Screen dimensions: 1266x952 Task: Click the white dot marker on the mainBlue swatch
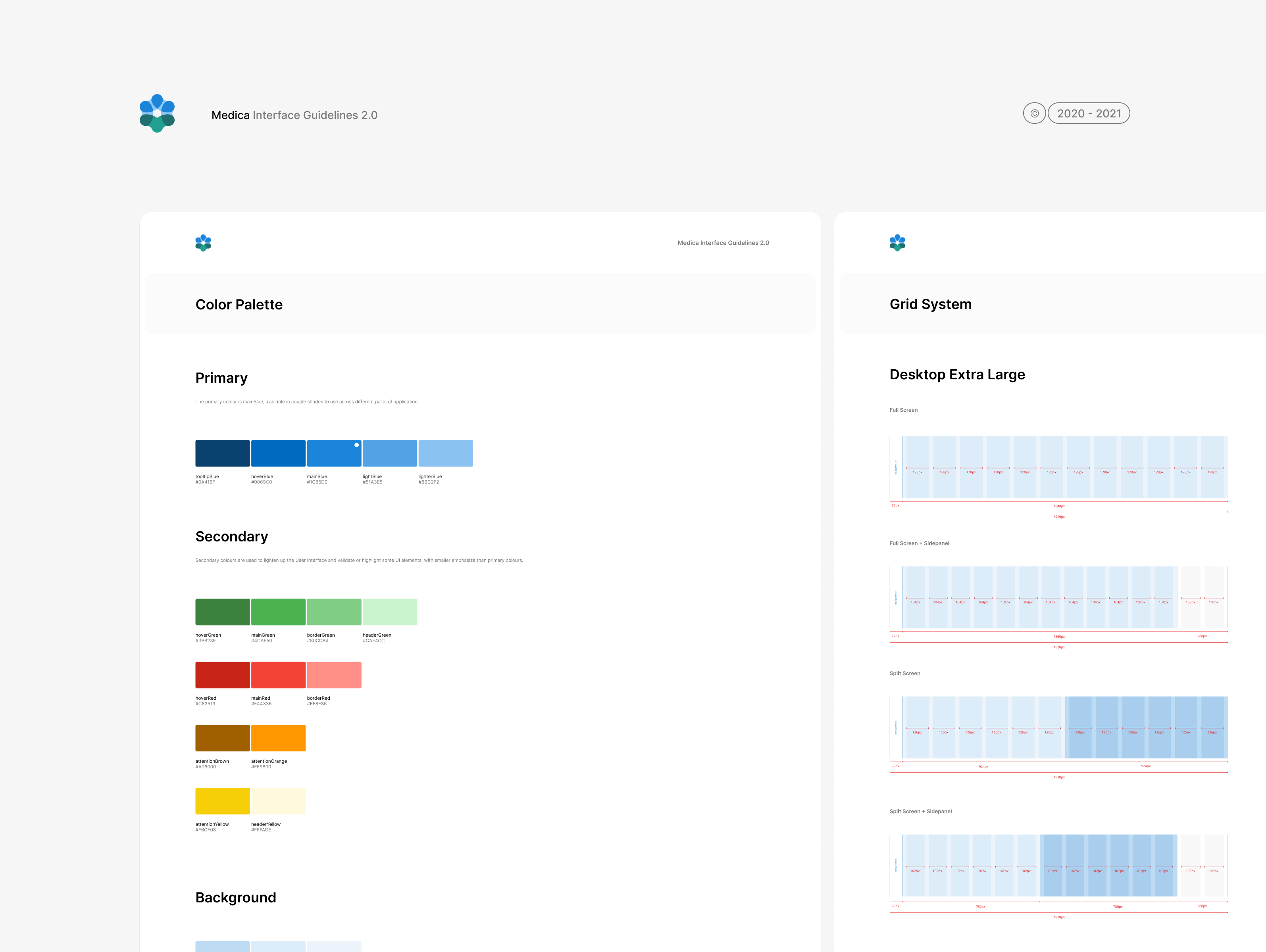click(x=356, y=444)
